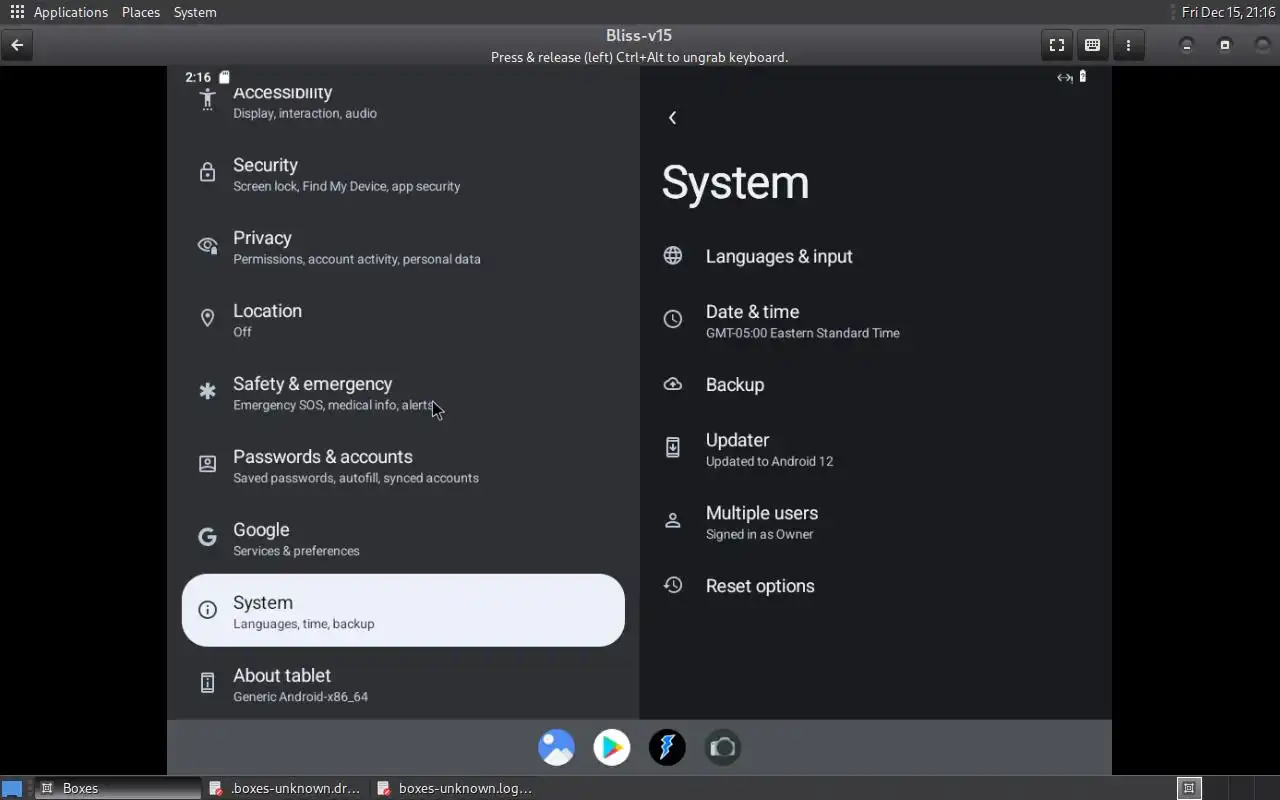The width and height of the screenshot is (1280, 800).
Task: Click the System page heading
Action: 735,183
